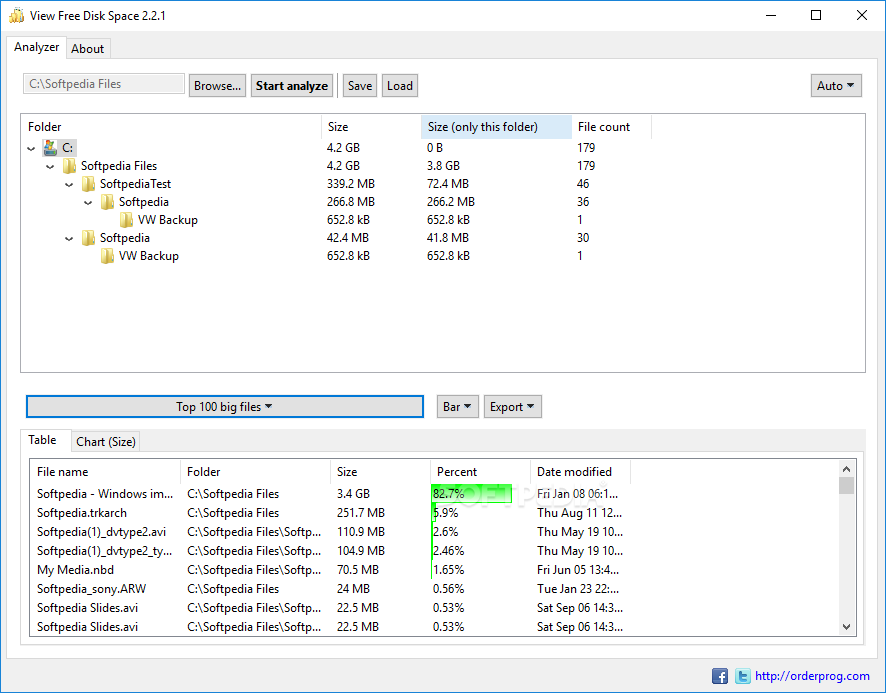Collapse the Softpedia Files tree node
Viewport: 886px width, 693px height.
pos(50,167)
